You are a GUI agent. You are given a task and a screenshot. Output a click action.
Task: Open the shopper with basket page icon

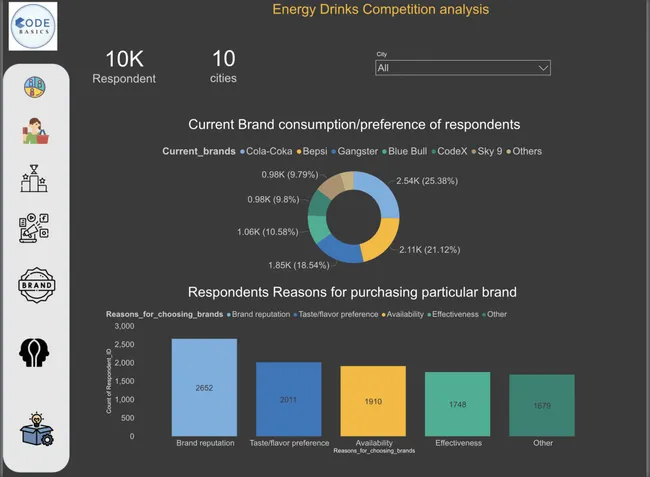pyautogui.click(x=35, y=131)
